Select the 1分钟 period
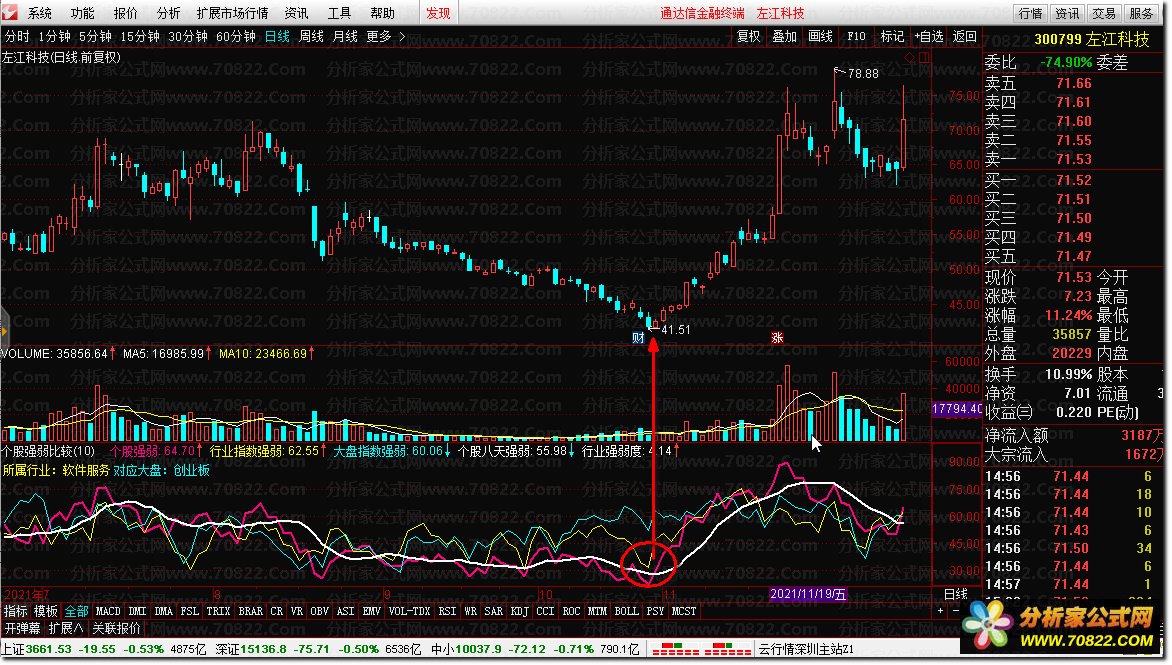Screen dimensions: 1172x665 point(54,36)
